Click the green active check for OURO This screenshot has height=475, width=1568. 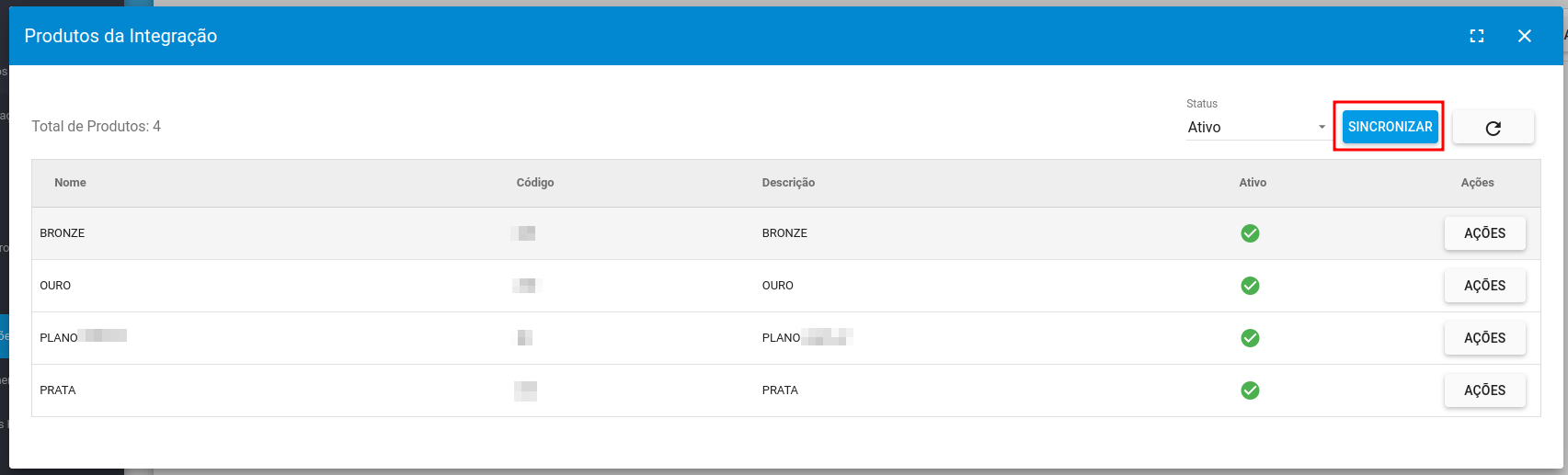coord(1250,286)
